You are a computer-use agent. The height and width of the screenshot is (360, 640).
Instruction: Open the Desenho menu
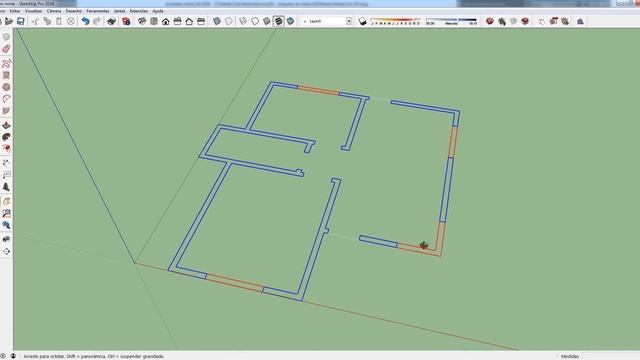(74, 11)
